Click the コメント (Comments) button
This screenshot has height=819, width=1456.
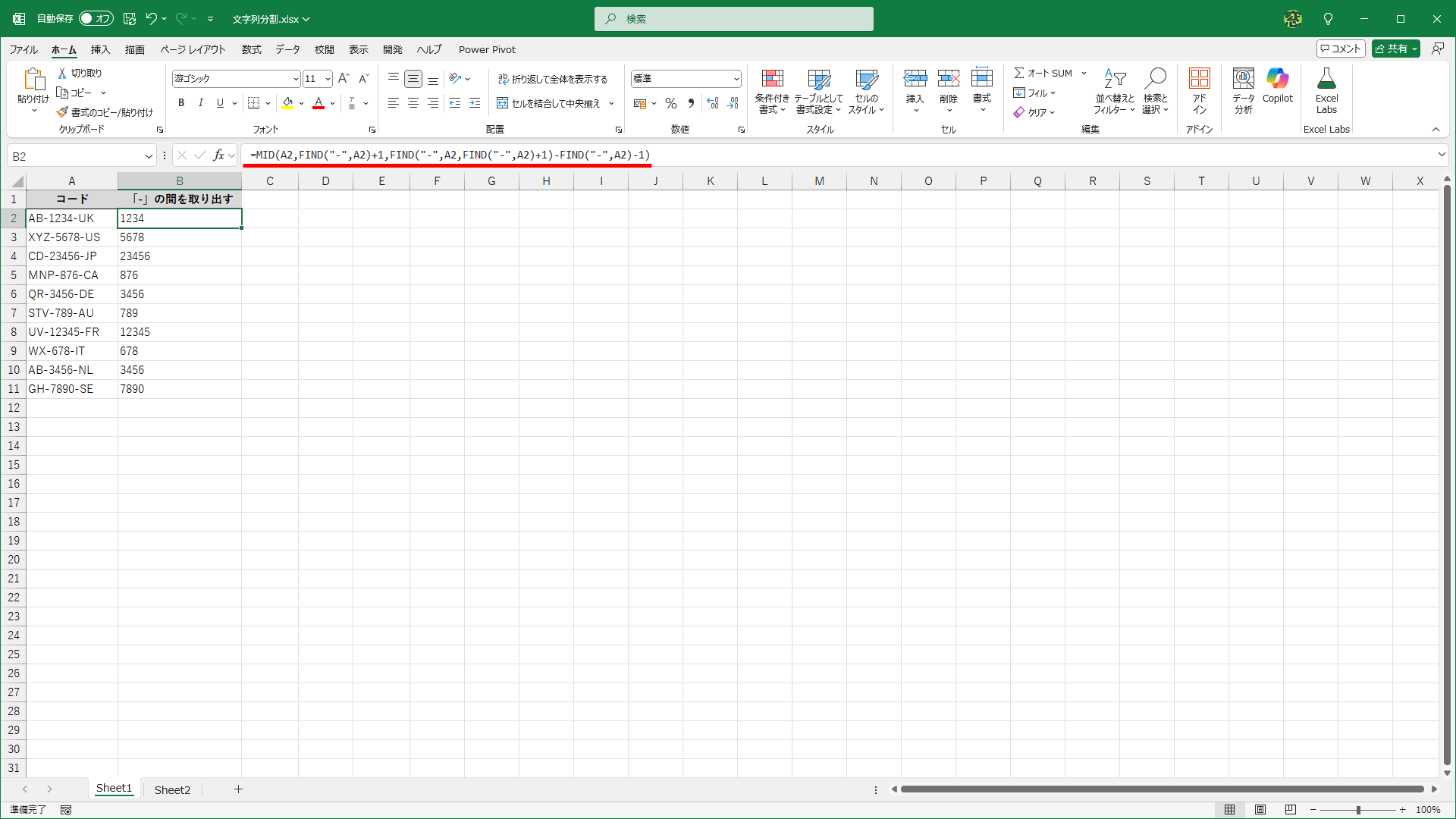coord(1341,49)
